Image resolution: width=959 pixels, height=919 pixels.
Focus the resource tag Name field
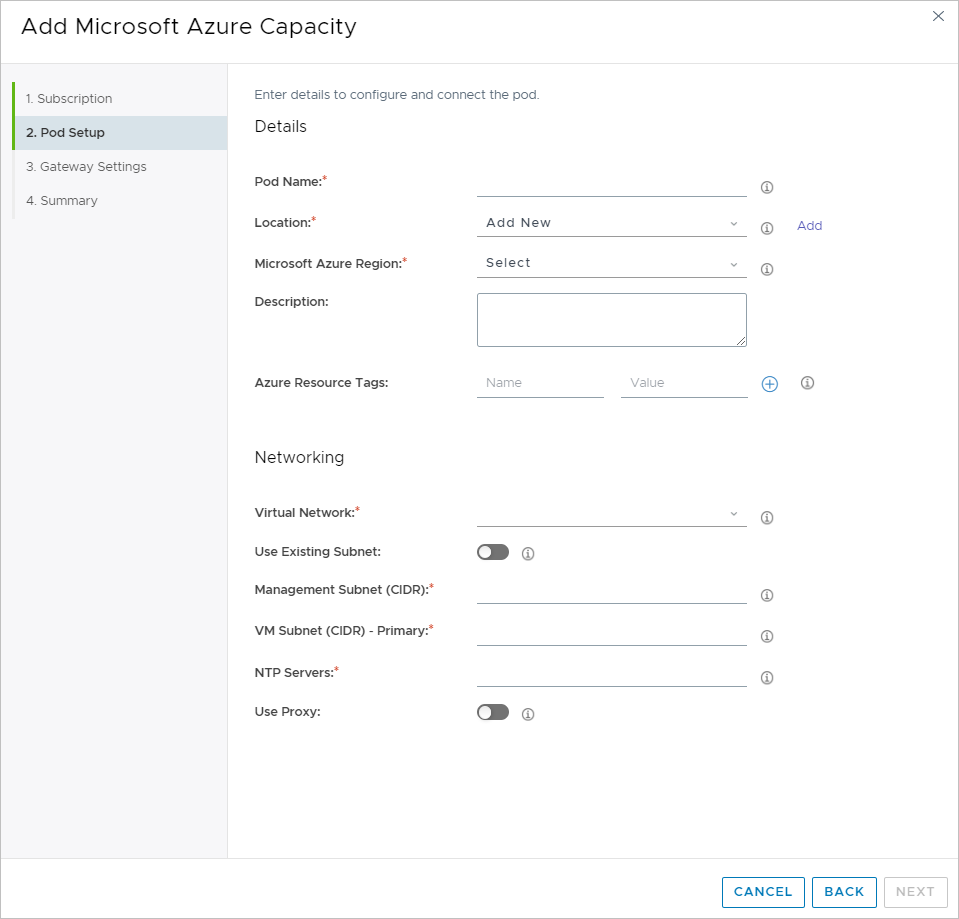click(x=540, y=383)
